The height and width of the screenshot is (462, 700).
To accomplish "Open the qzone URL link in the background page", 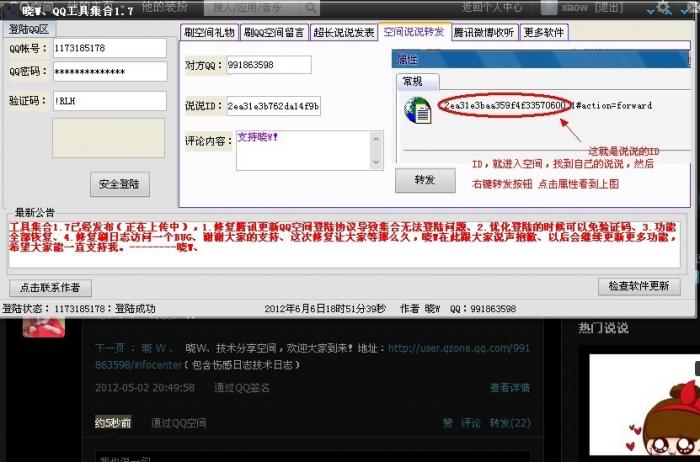I will tap(459, 348).
